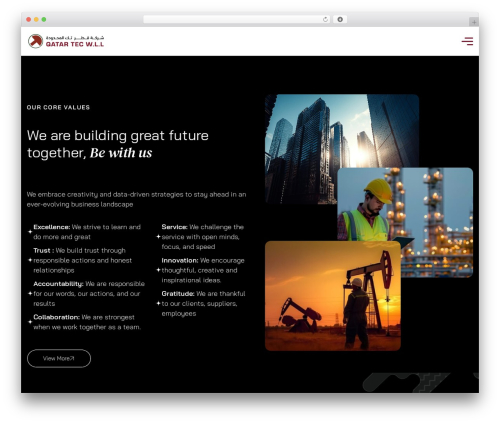Minimize the window with the yellow button

36,20
